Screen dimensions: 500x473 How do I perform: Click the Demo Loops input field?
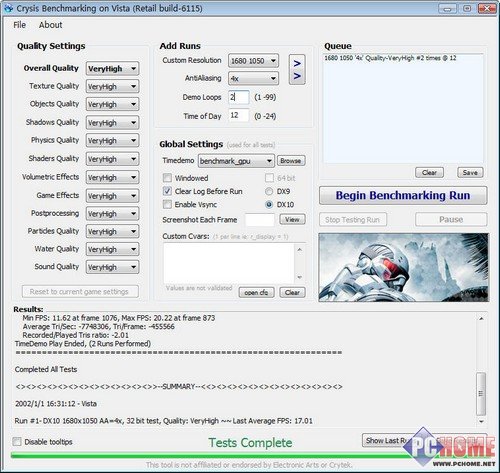click(239, 97)
